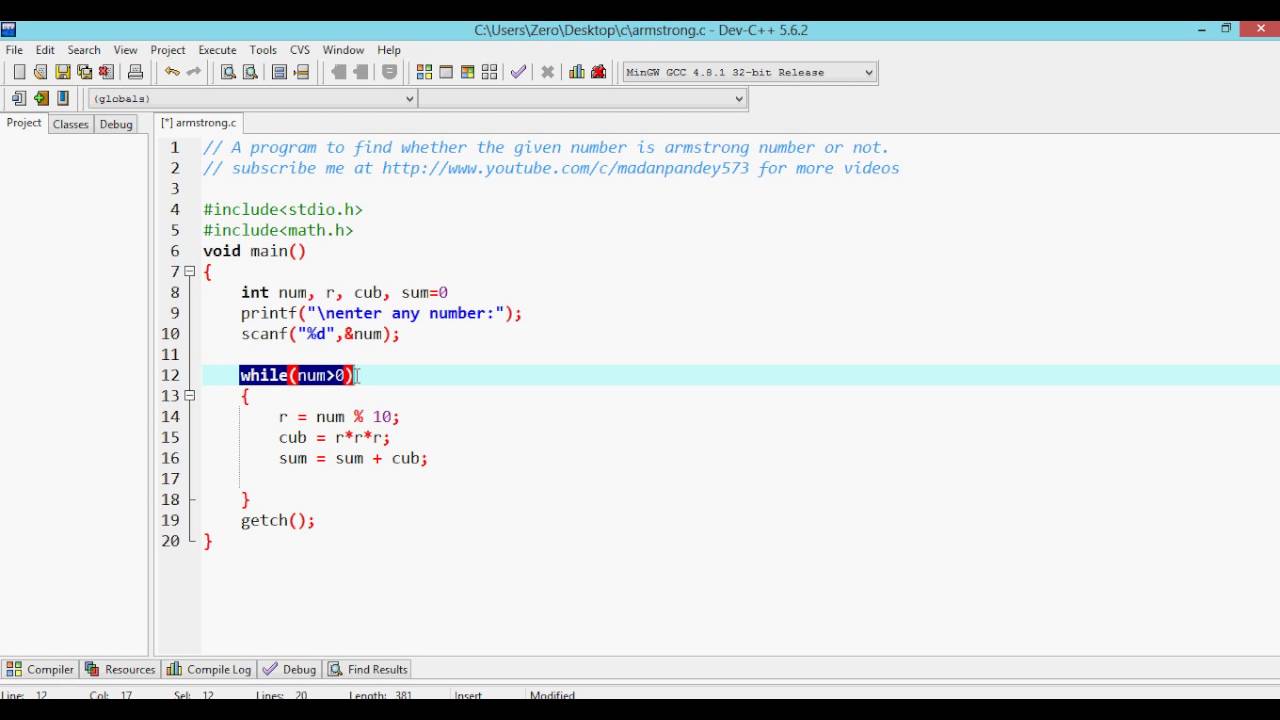Click the blue bookmark icon in second toolbar
The height and width of the screenshot is (720, 1280).
[x=63, y=98]
